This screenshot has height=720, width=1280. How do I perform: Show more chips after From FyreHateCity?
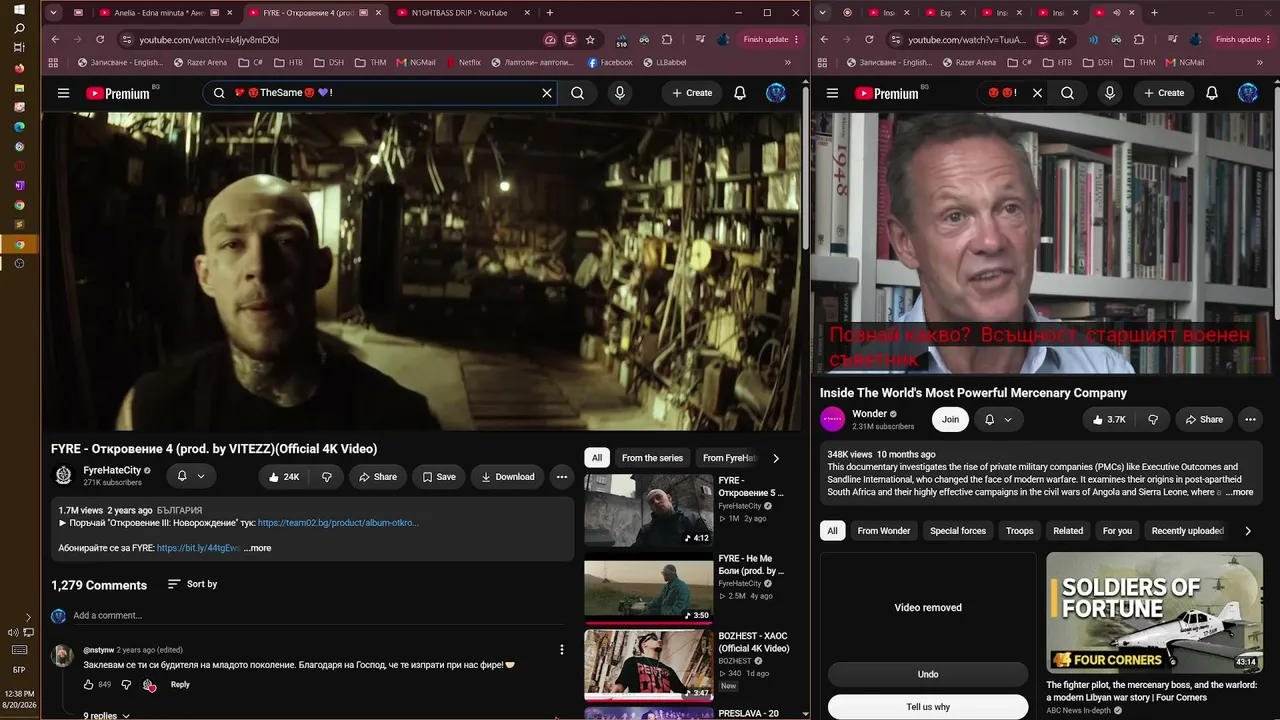coord(776,458)
